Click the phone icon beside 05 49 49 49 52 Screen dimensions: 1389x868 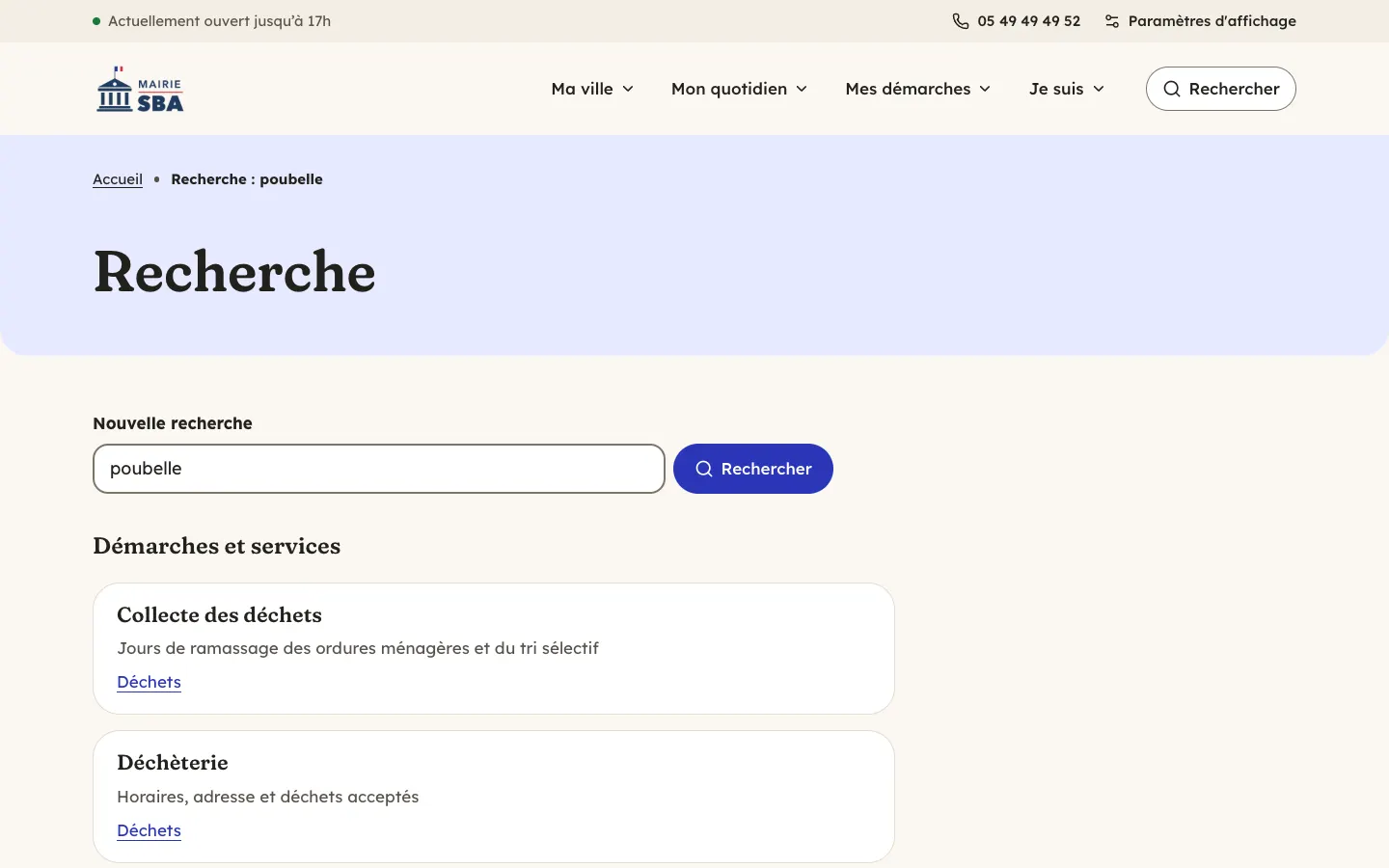pos(961,21)
